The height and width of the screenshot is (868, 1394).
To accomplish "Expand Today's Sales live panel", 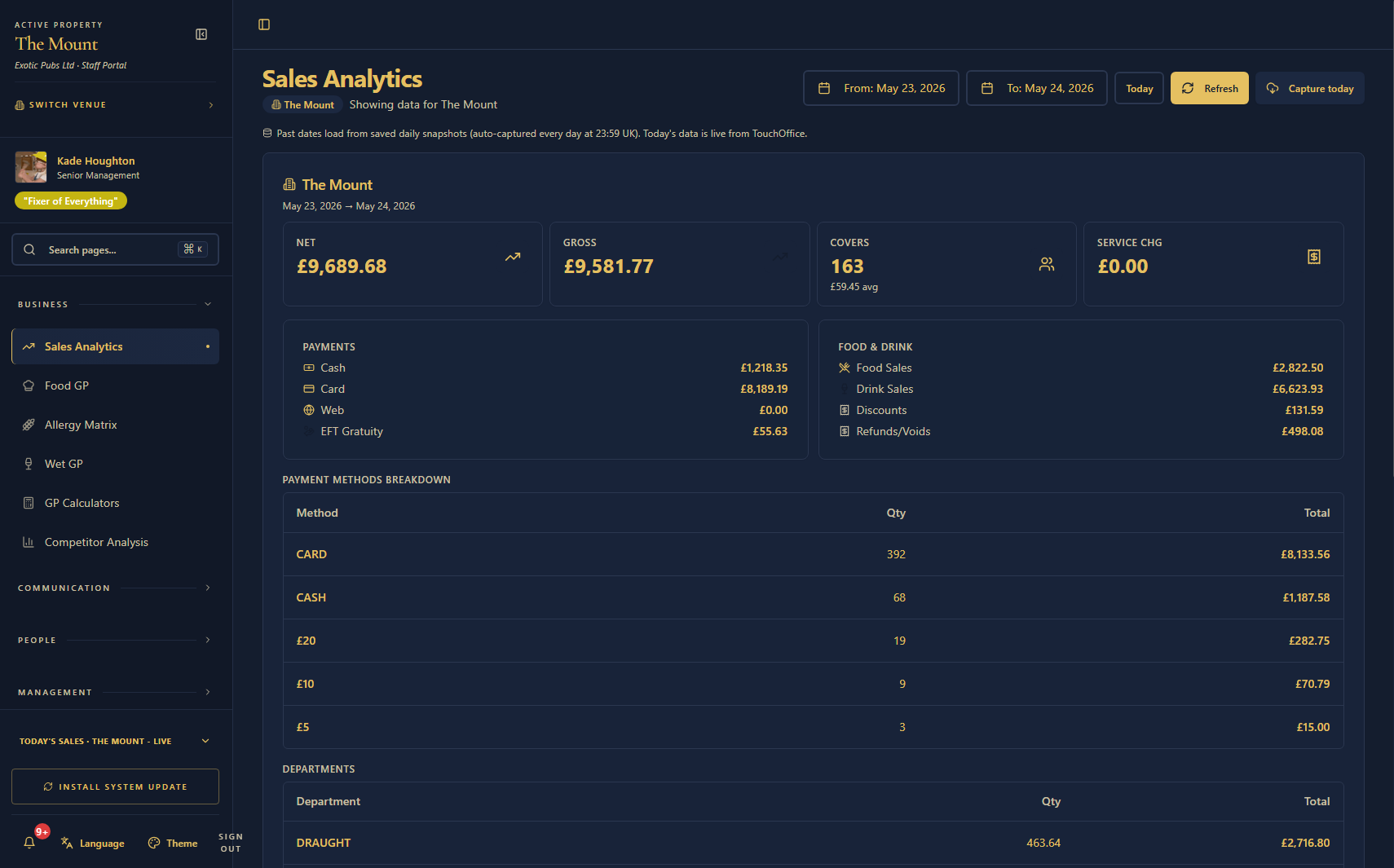I will 115,741.
